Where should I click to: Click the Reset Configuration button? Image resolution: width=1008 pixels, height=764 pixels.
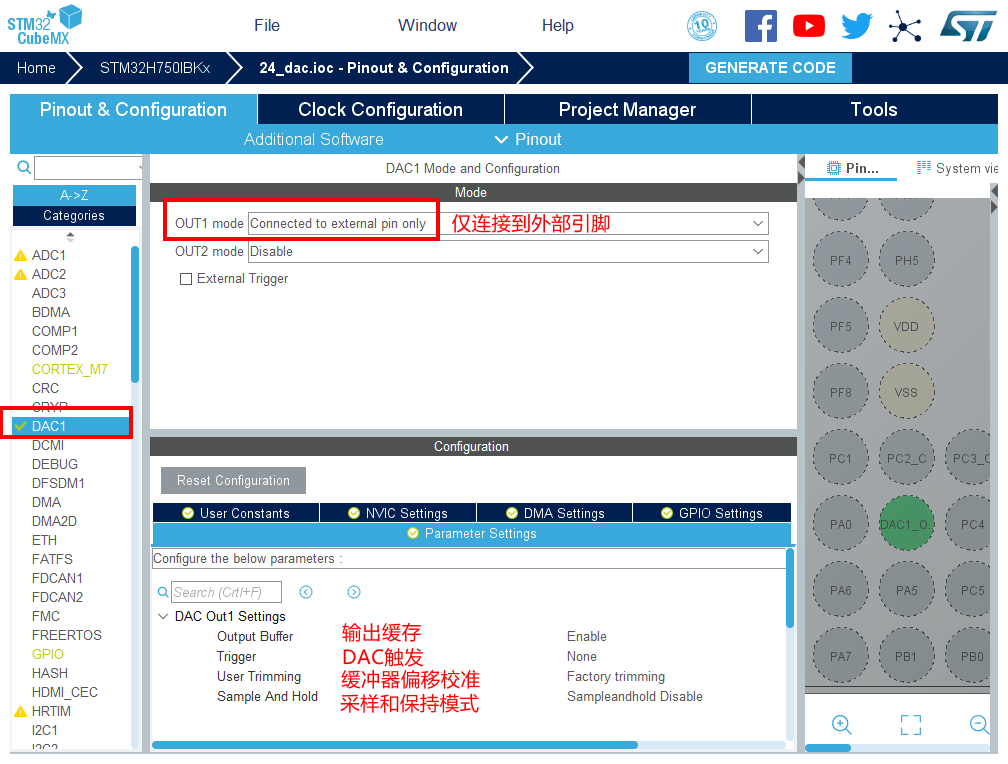[233, 480]
